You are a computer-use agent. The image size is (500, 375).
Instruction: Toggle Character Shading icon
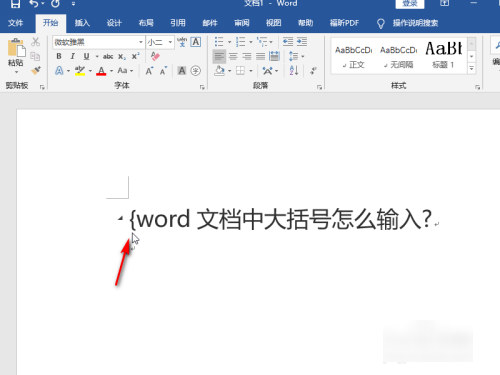(x=182, y=71)
